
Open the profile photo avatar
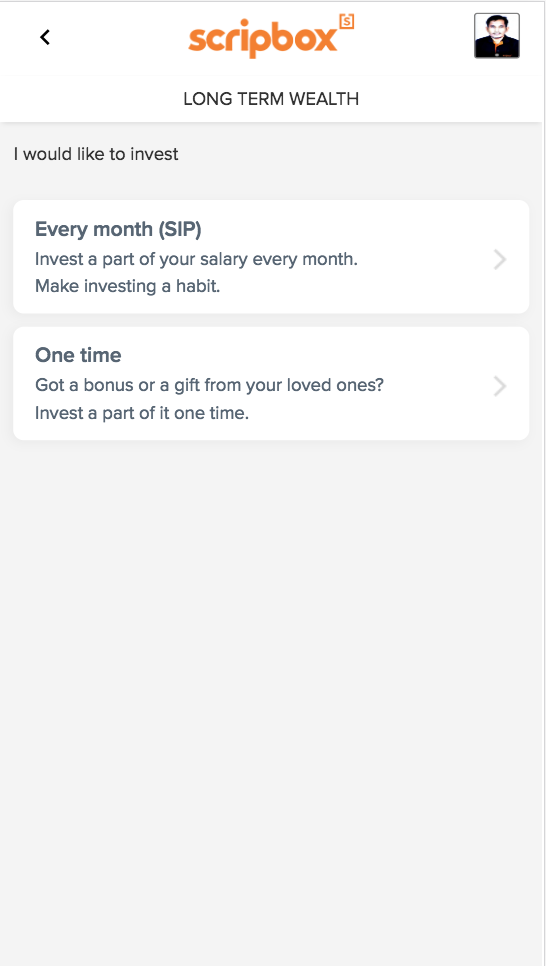click(497, 36)
